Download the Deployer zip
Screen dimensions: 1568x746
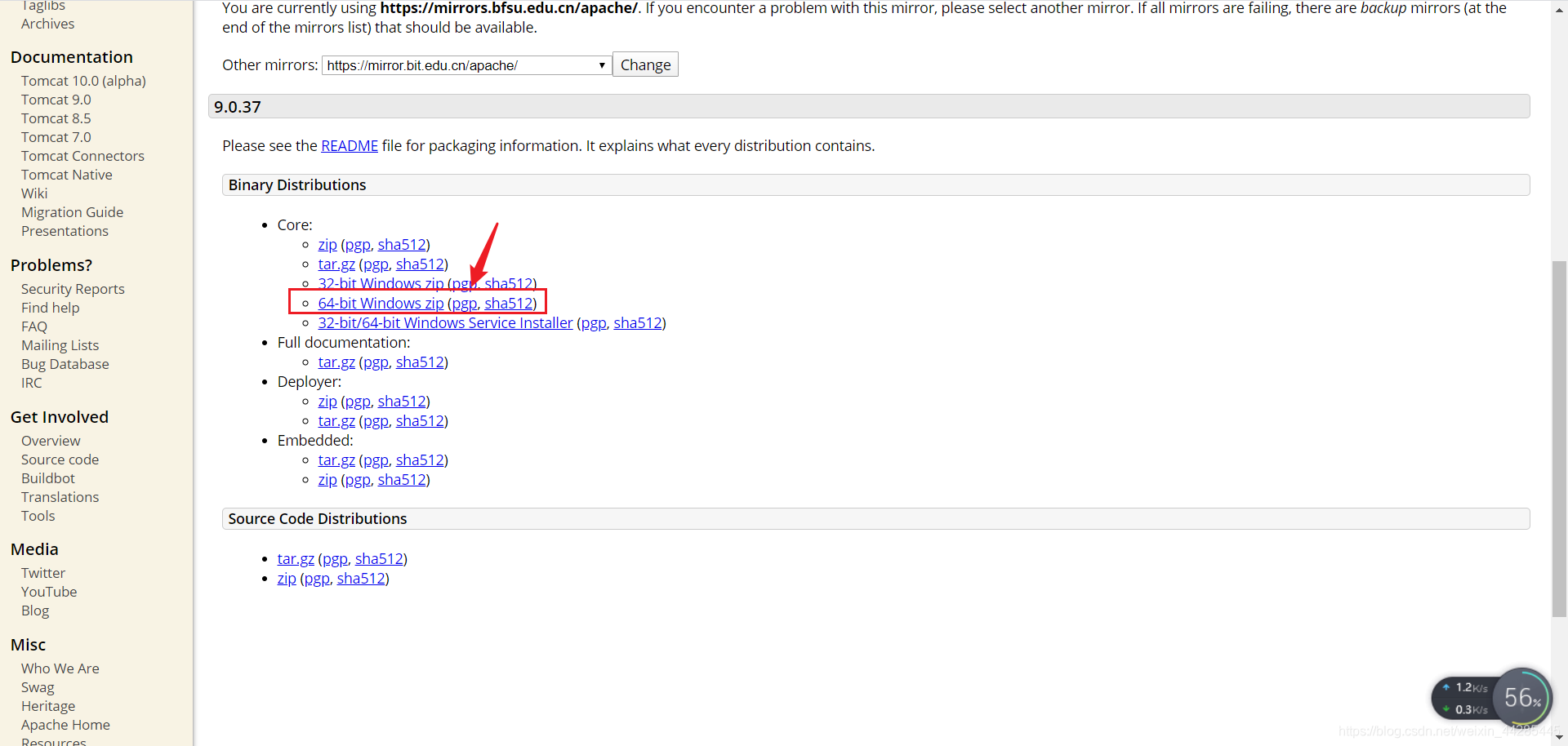pos(327,401)
